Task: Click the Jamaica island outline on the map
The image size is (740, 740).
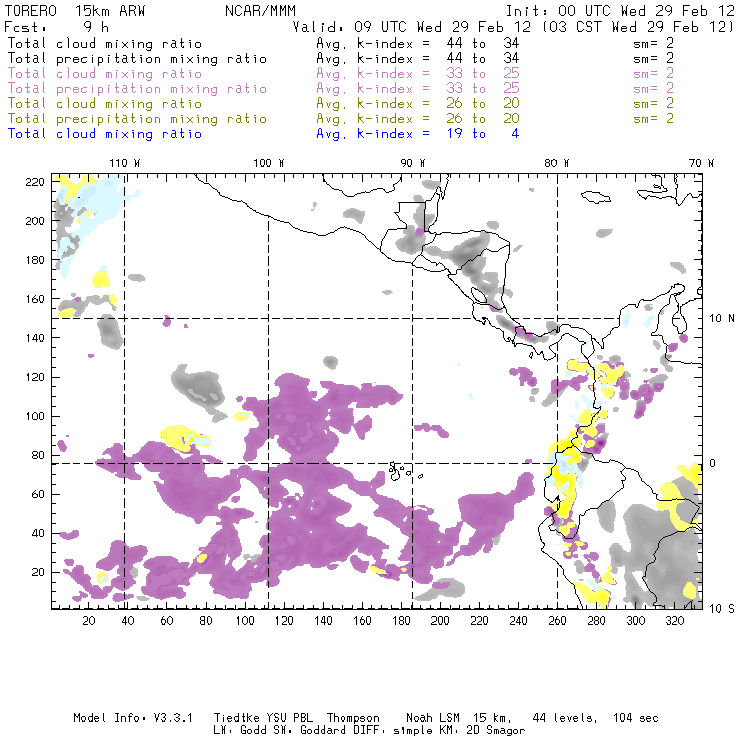Action: (x=596, y=197)
